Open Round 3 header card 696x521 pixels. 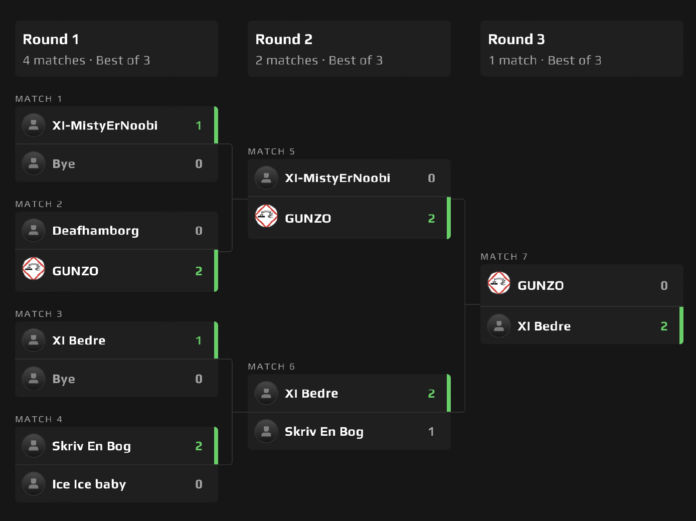pos(581,49)
